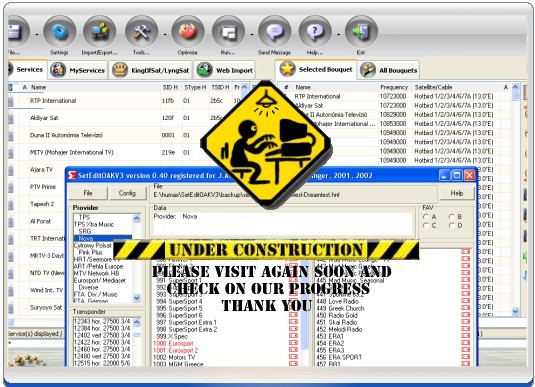535x387 pixels.
Task: Select the highlighted Nova provider
Action: [x=103, y=238]
